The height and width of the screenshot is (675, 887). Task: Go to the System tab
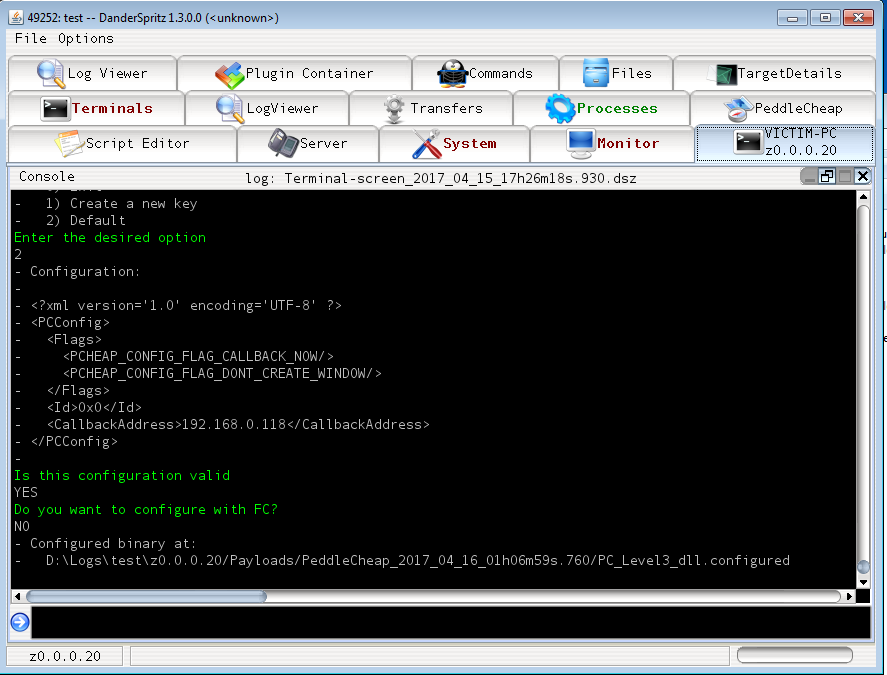pyautogui.click(x=454, y=144)
